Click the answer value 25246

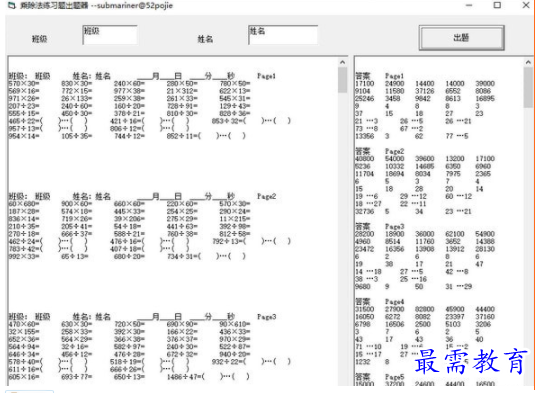[364, 98]
